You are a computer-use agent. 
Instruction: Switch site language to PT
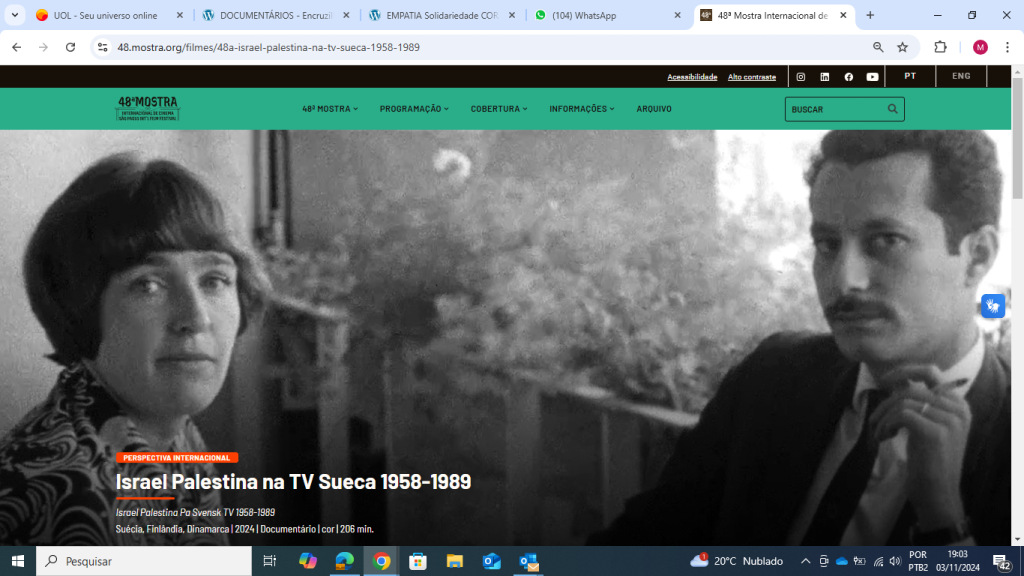point(910,77)
